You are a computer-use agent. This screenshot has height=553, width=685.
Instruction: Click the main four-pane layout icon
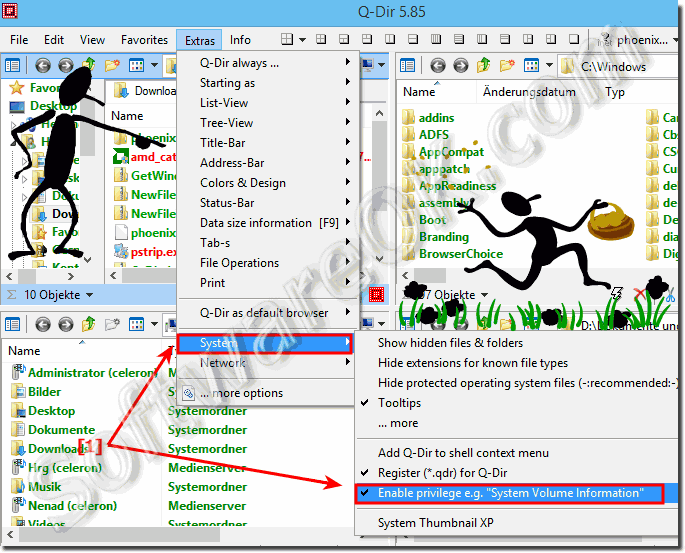click(287, 39)
